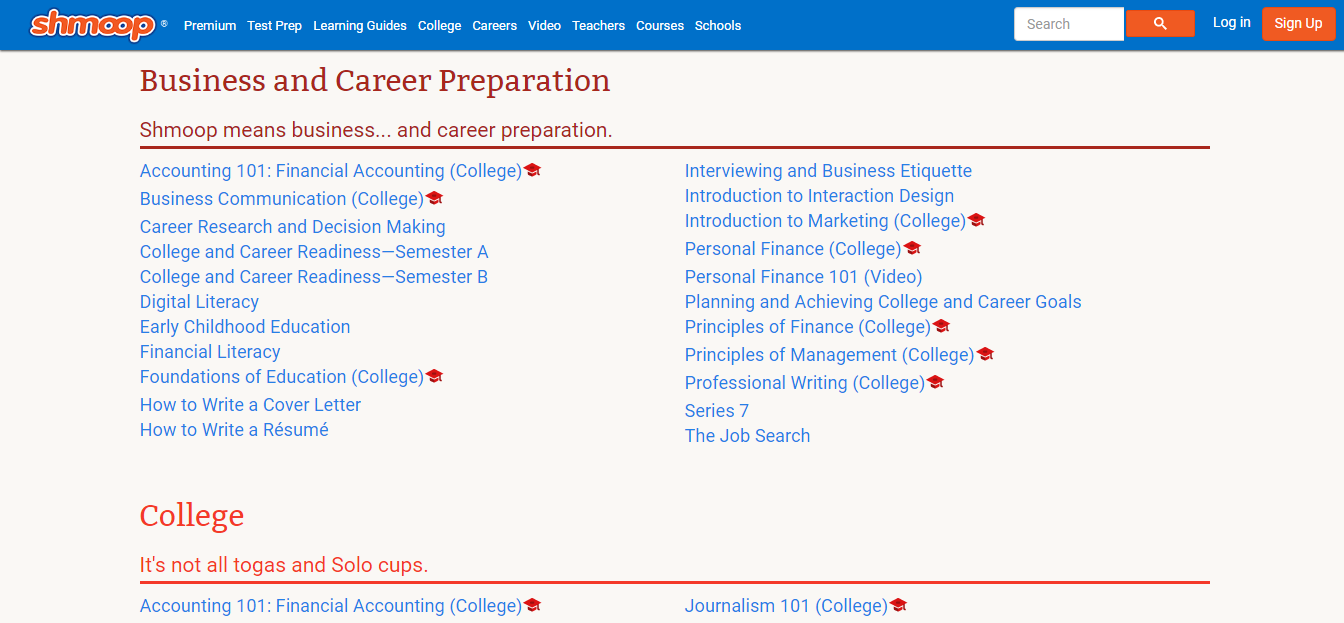Click graduation cap beside Business Communication (College)
The width and height of the screenshot is (1344, 623).
click(x=434, y=198)
